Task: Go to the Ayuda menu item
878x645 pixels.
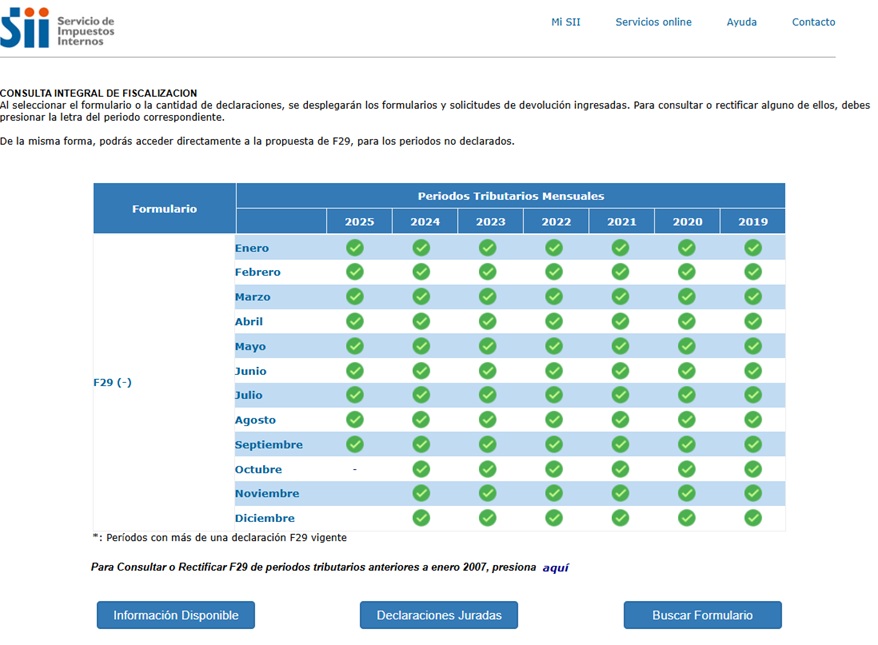Action: pyautogui.click(x=741, y=22)
